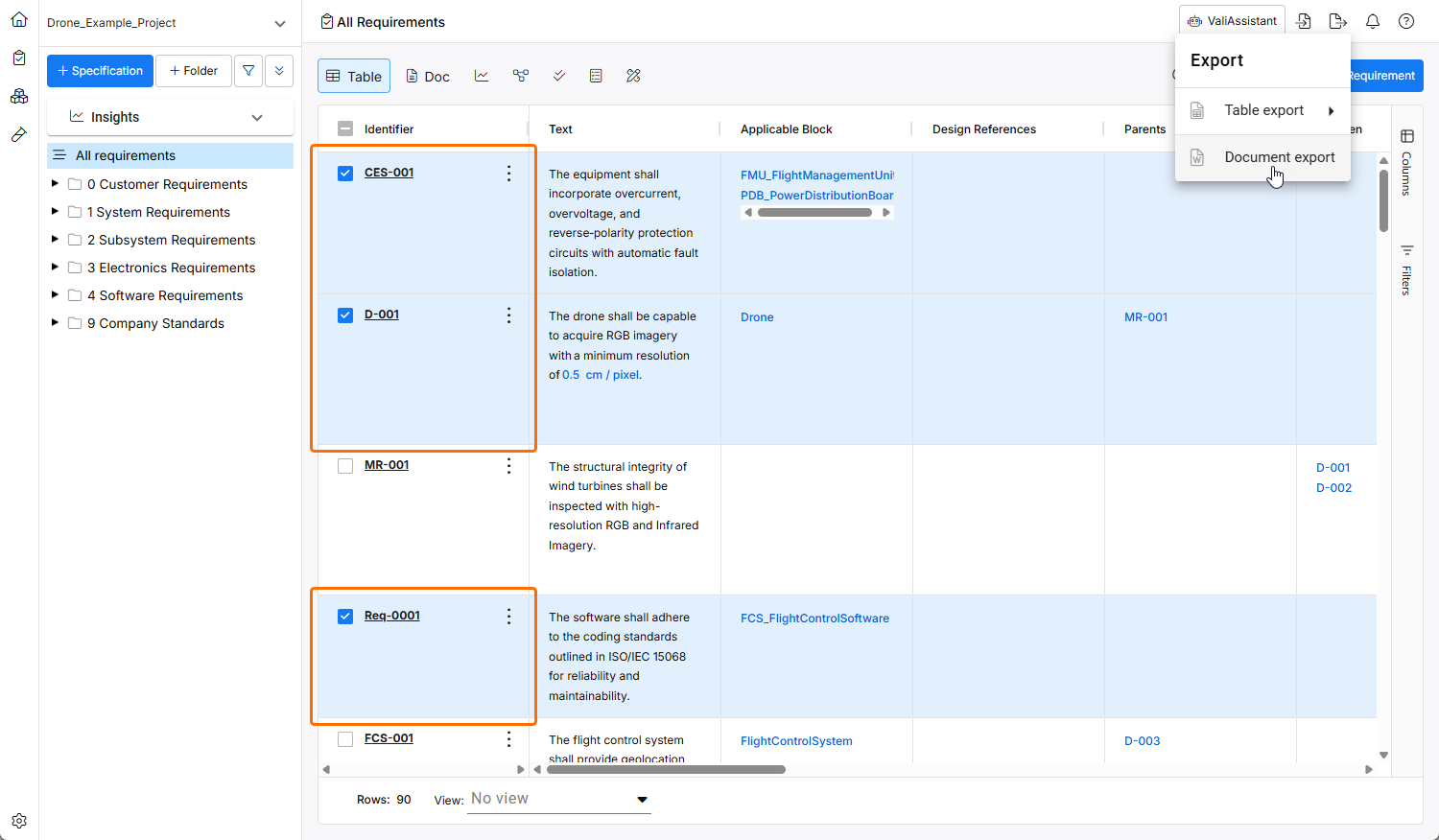Open the notifications bell icon
This screenshot has width=1439, height=840.
[1373, 21]
